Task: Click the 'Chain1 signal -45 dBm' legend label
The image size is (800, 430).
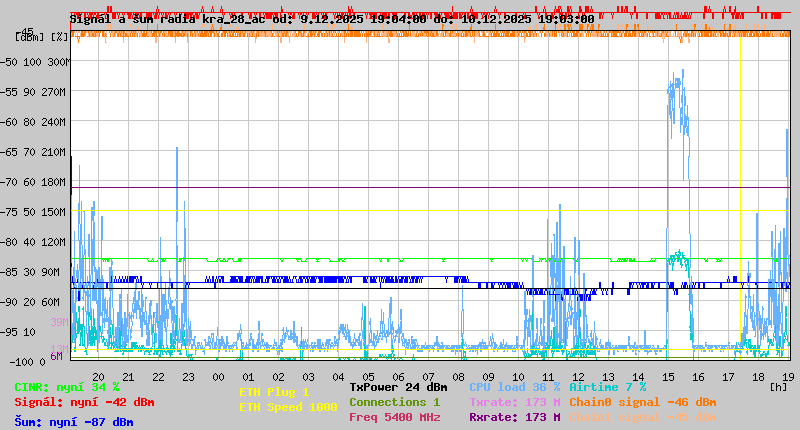Action: (642, 417)
